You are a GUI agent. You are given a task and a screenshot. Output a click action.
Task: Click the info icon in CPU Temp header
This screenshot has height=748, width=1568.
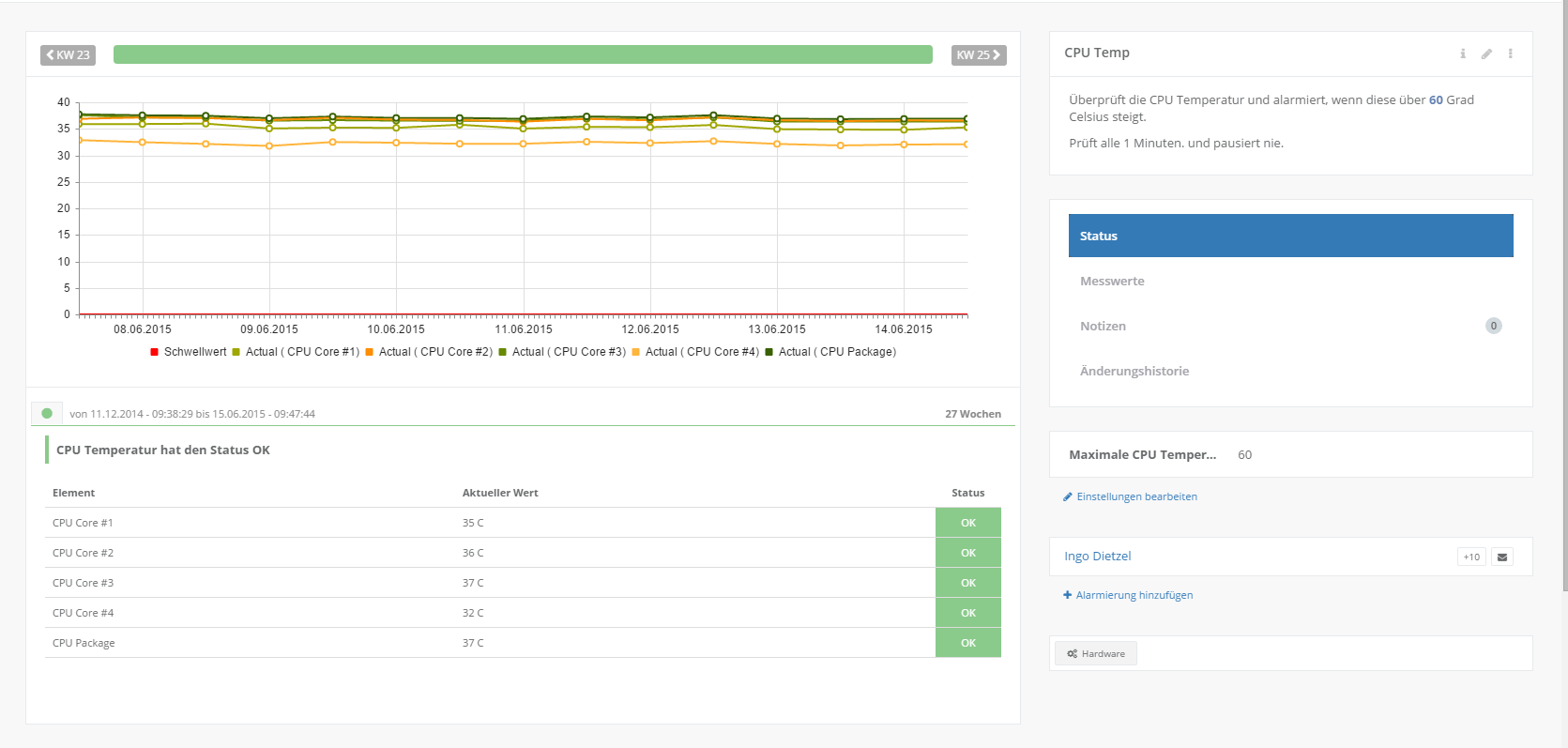pyautogui.click(x=1462, y=53)
